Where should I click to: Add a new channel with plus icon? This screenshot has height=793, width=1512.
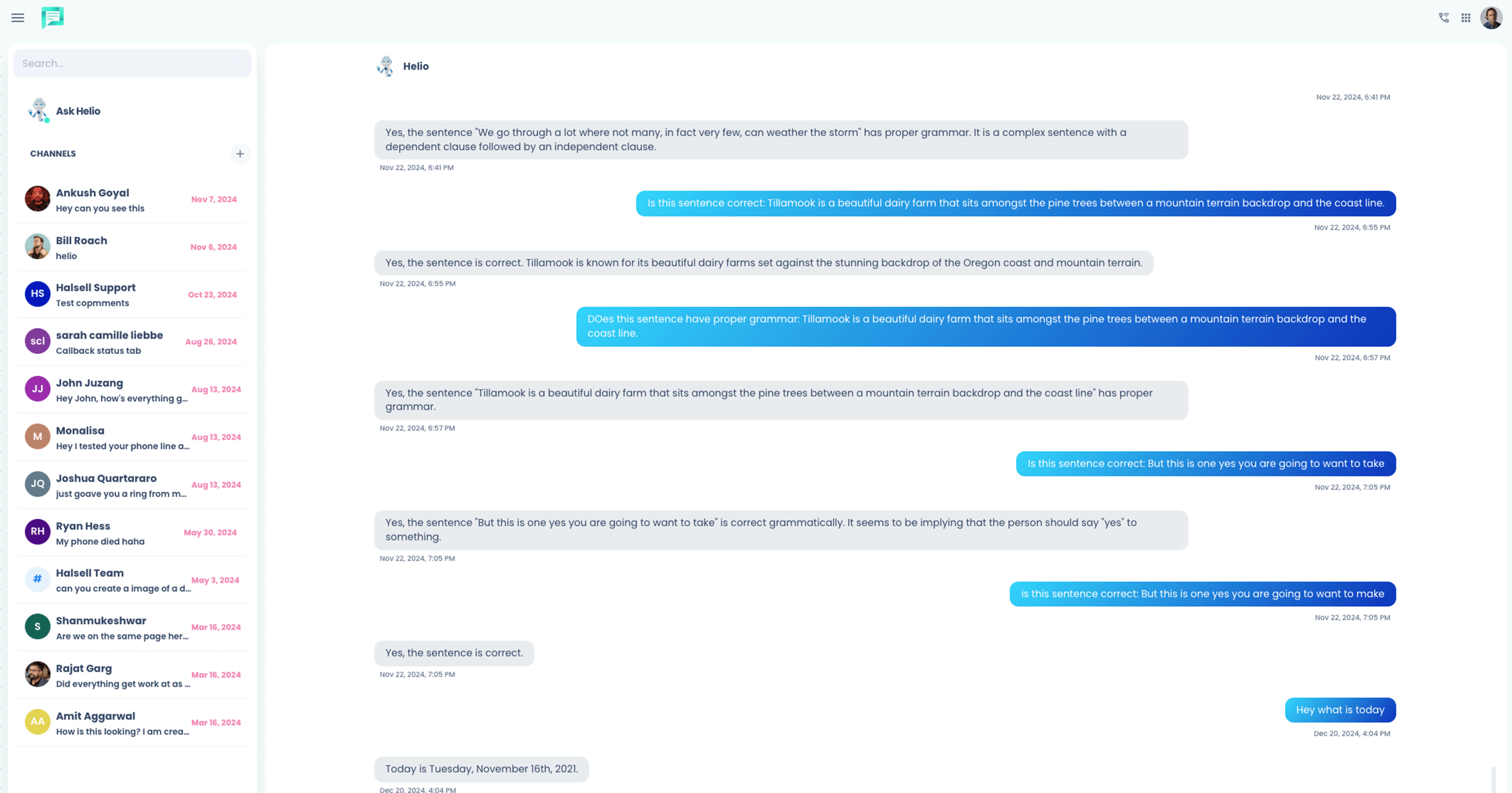click(x=240, y=153)
